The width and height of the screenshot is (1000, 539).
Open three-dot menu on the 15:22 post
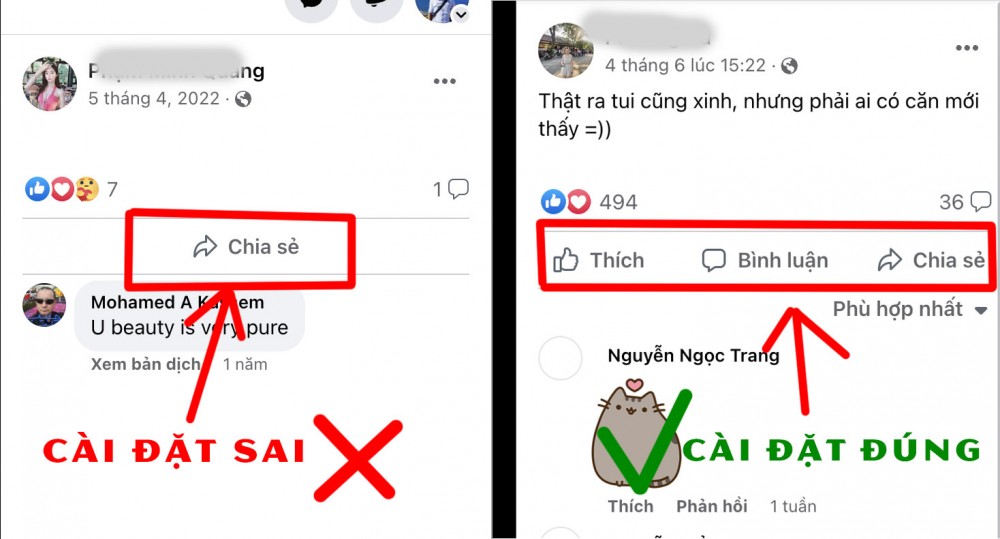tap(967, 48)
